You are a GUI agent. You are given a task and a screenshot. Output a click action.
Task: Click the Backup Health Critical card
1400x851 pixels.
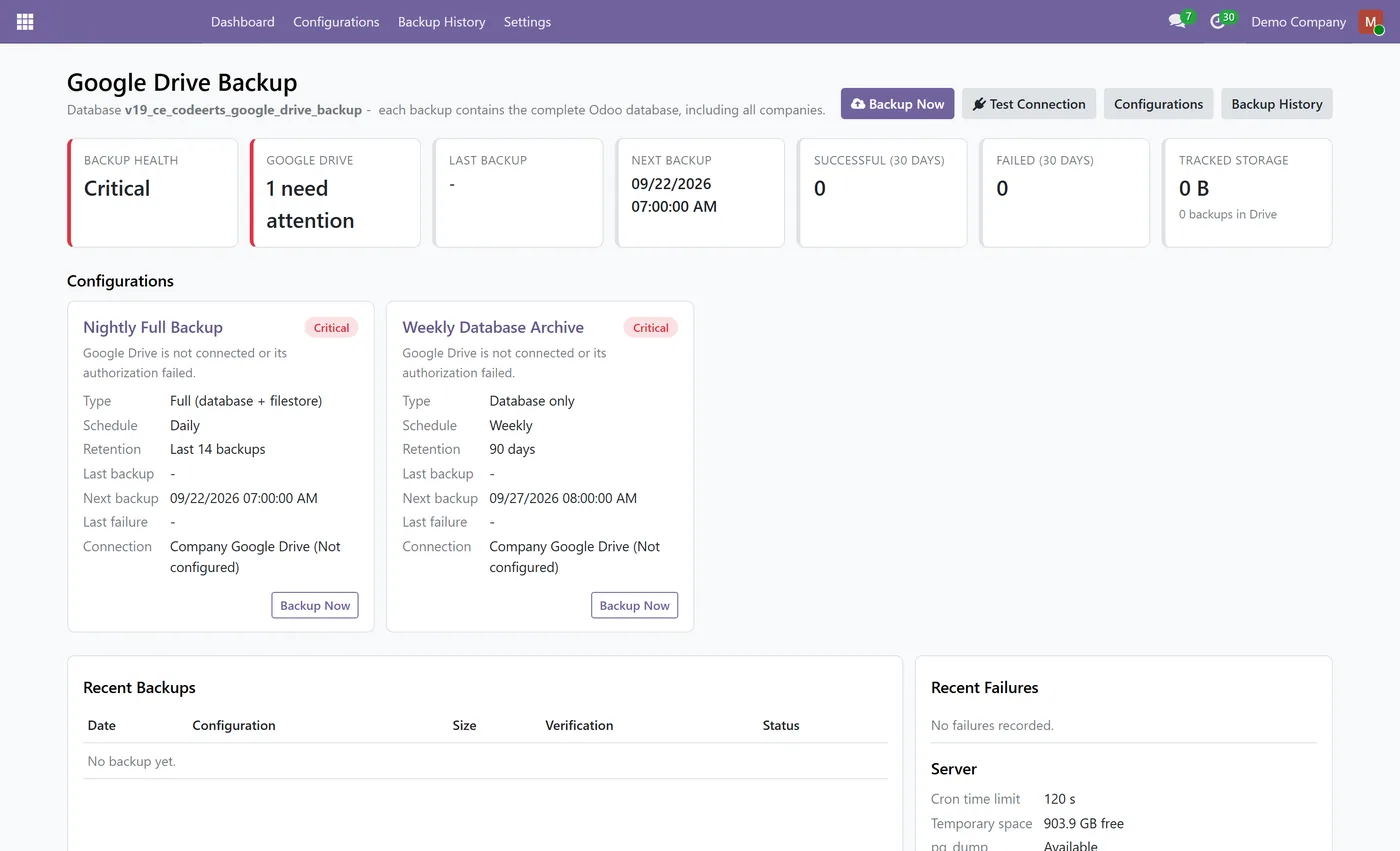click(x=152, y=192)
